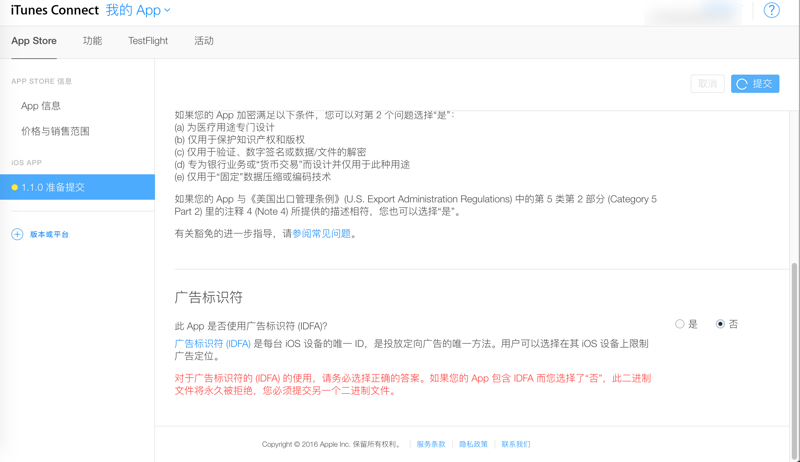800x462 pixels.
Task: Open the 广告标识符 (IDFA) link
Action: click(212, 344)
